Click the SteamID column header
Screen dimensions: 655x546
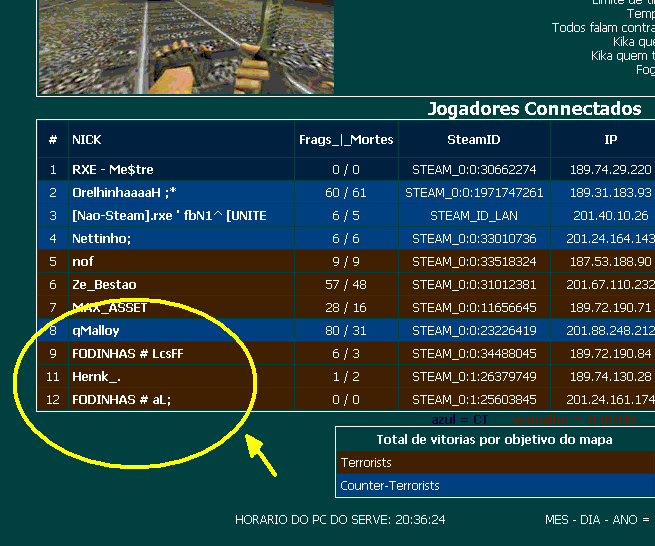(x=474, y=139)
